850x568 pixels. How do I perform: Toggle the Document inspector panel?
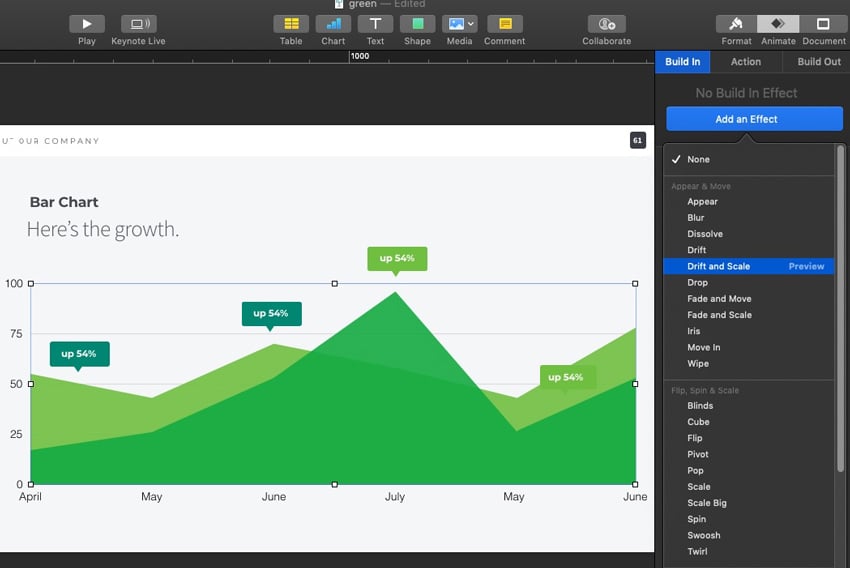coord(823,24)
